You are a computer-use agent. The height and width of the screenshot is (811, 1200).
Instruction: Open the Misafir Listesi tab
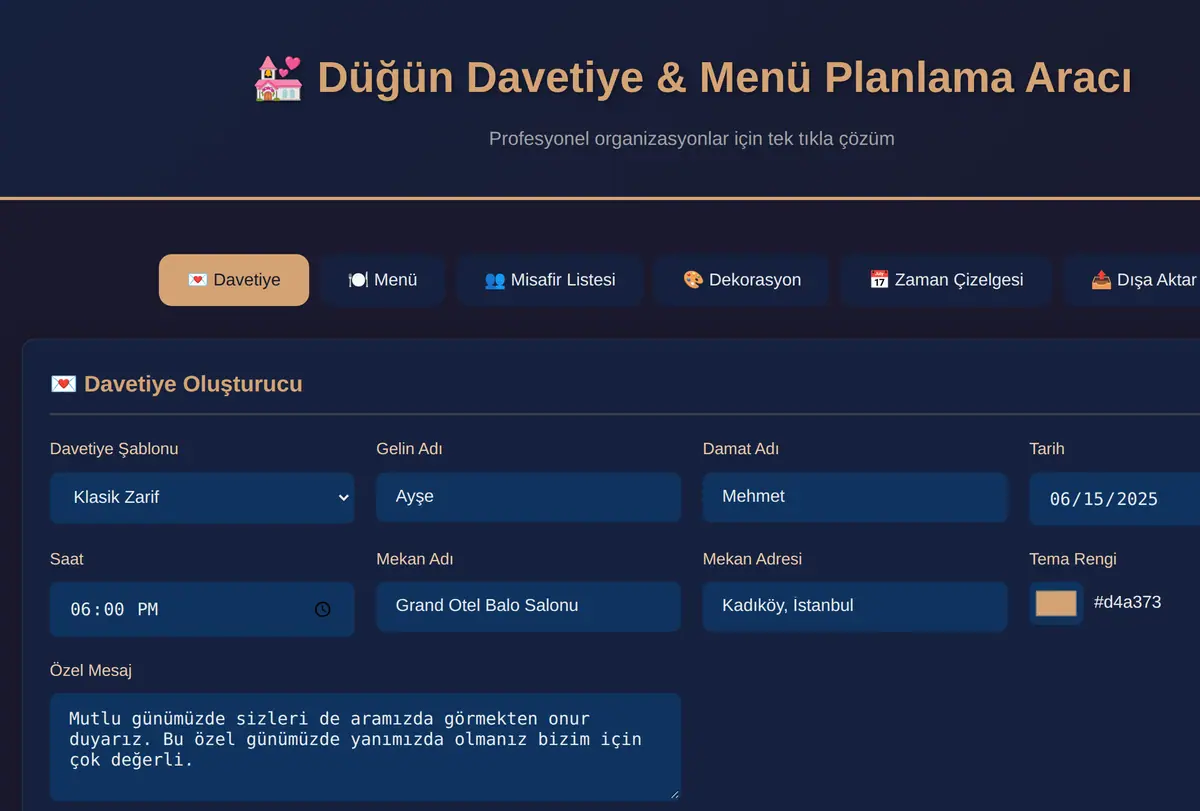coord(550,280)
